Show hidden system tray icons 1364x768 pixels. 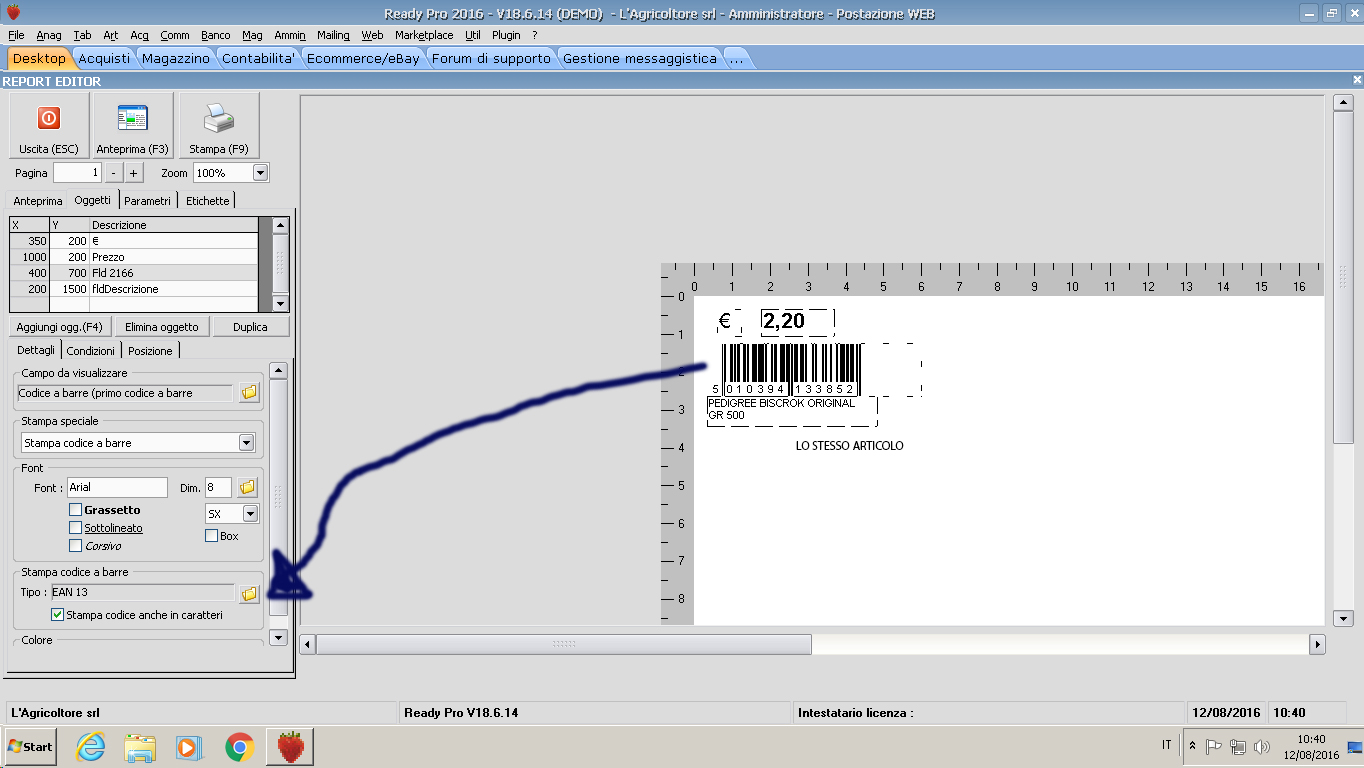click(1192, 746)
